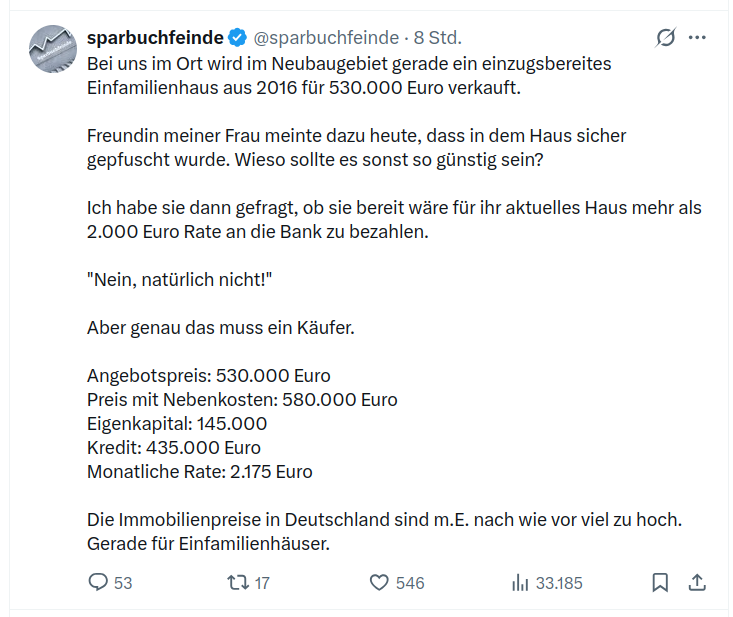Open view analytics bar chart icon

tap(520, 583)
